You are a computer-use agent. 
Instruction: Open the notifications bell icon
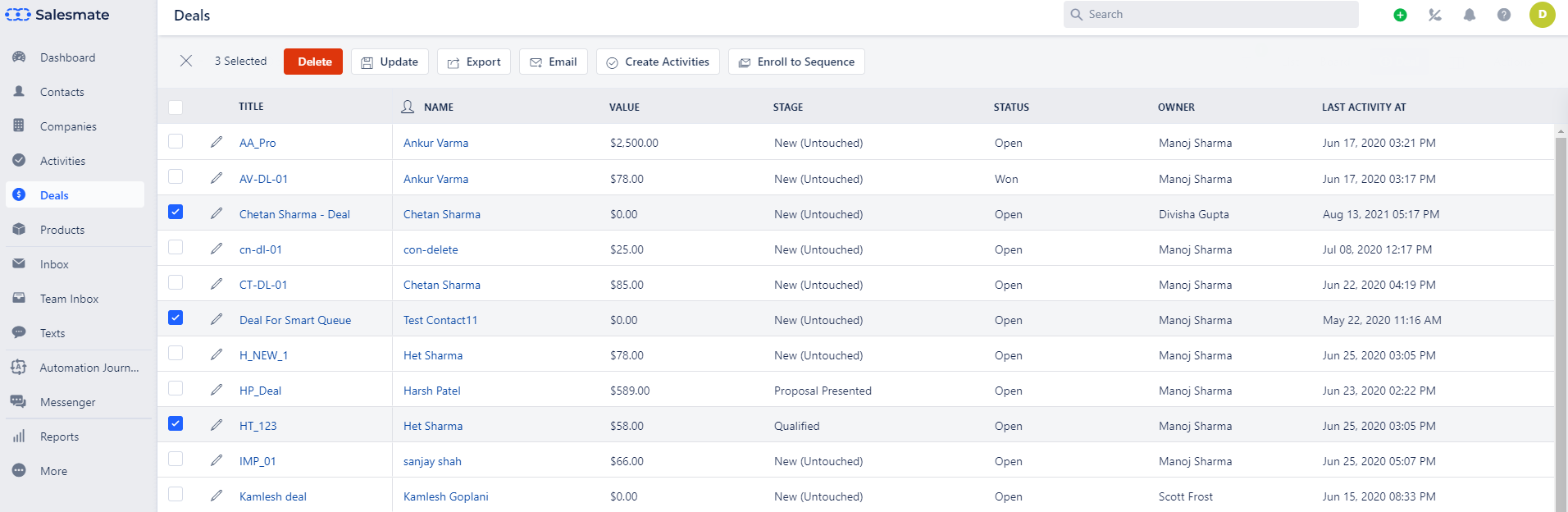click(x=1469, y=15)
